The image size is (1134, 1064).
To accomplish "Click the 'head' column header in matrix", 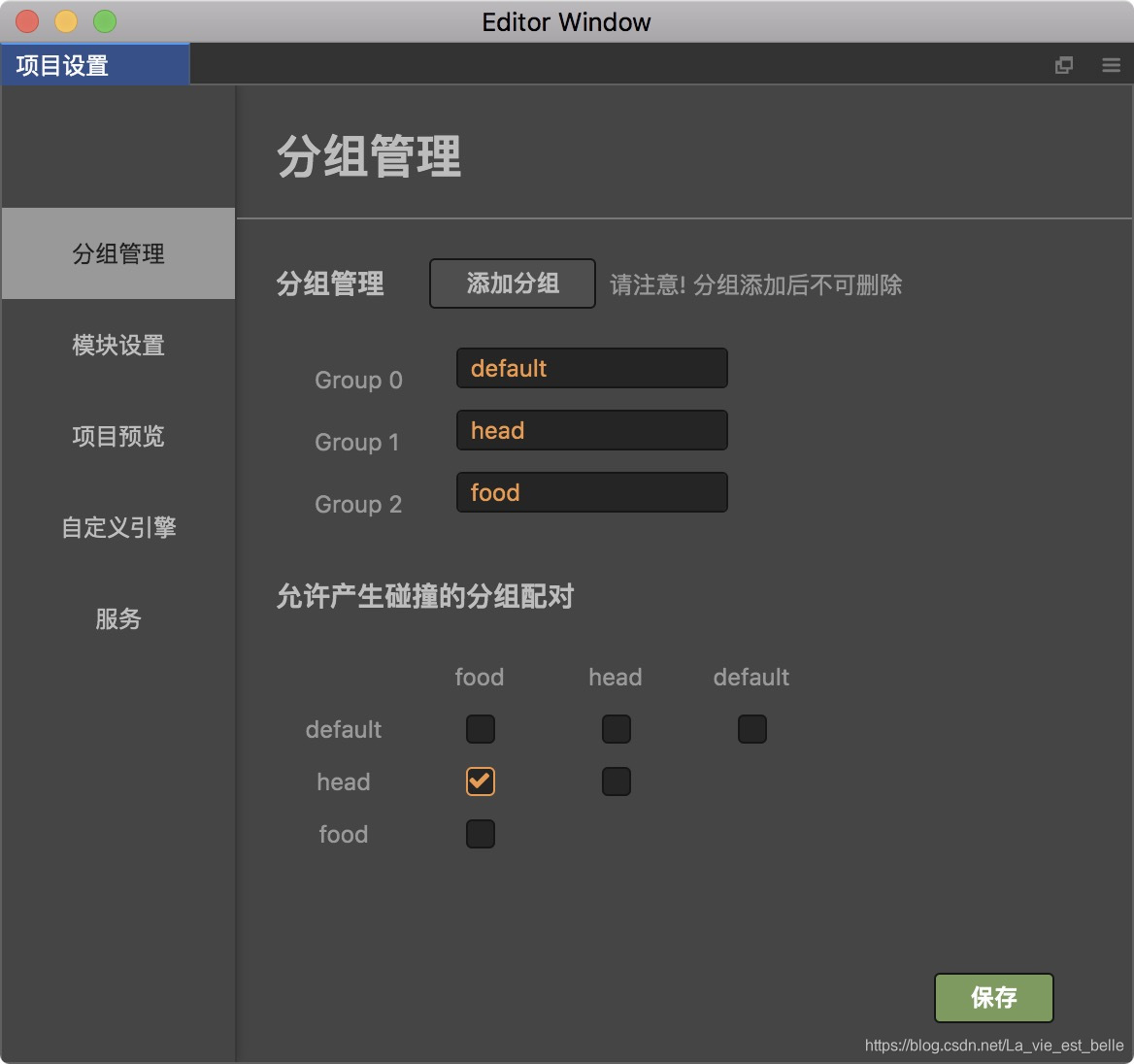I will (616, 677).
